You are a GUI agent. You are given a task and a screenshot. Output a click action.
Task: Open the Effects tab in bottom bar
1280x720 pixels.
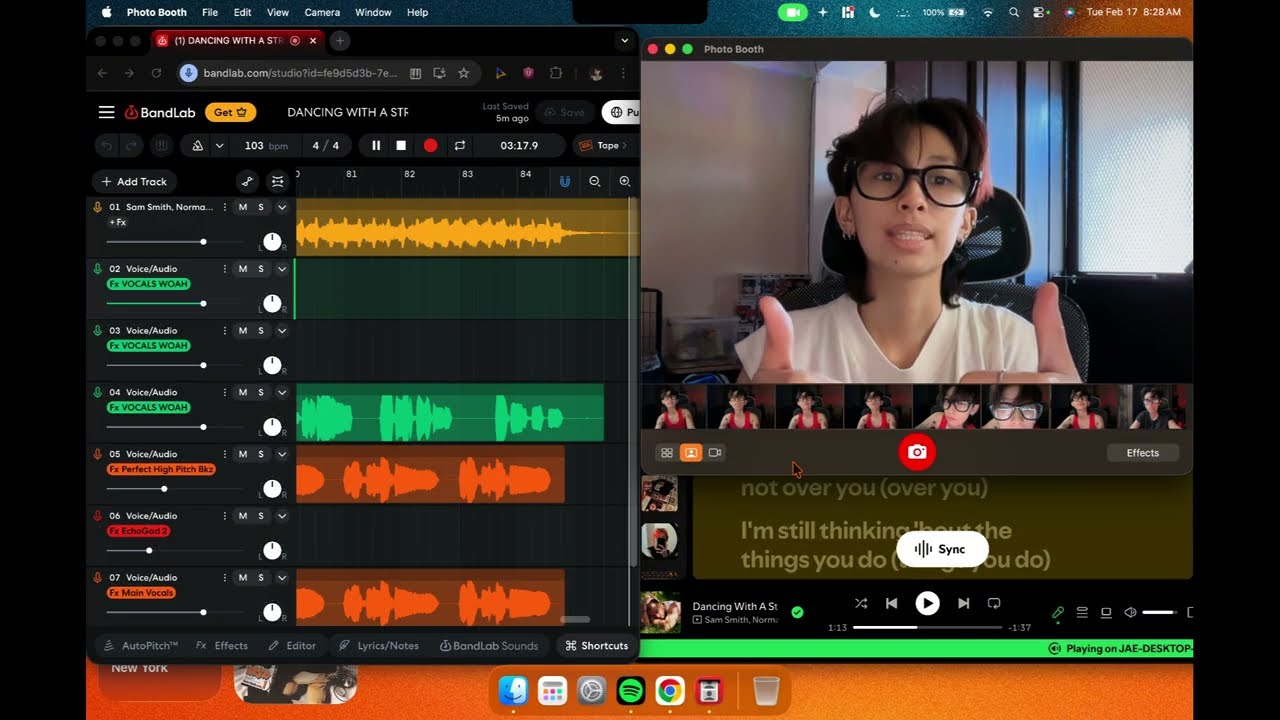click(222, 646)
